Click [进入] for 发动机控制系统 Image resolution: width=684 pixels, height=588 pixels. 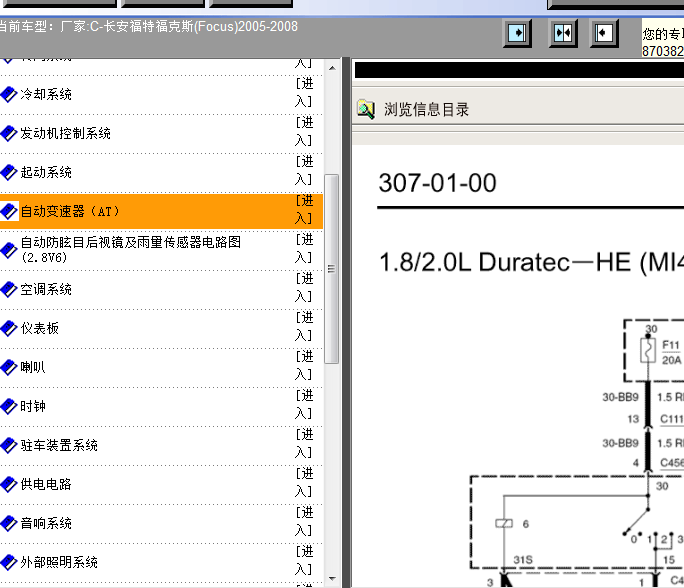[x=304, y=131]
